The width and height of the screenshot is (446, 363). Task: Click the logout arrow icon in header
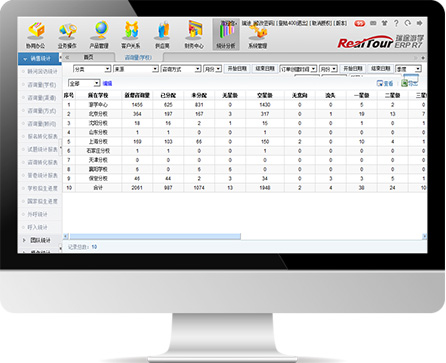(x=419, y=23)
